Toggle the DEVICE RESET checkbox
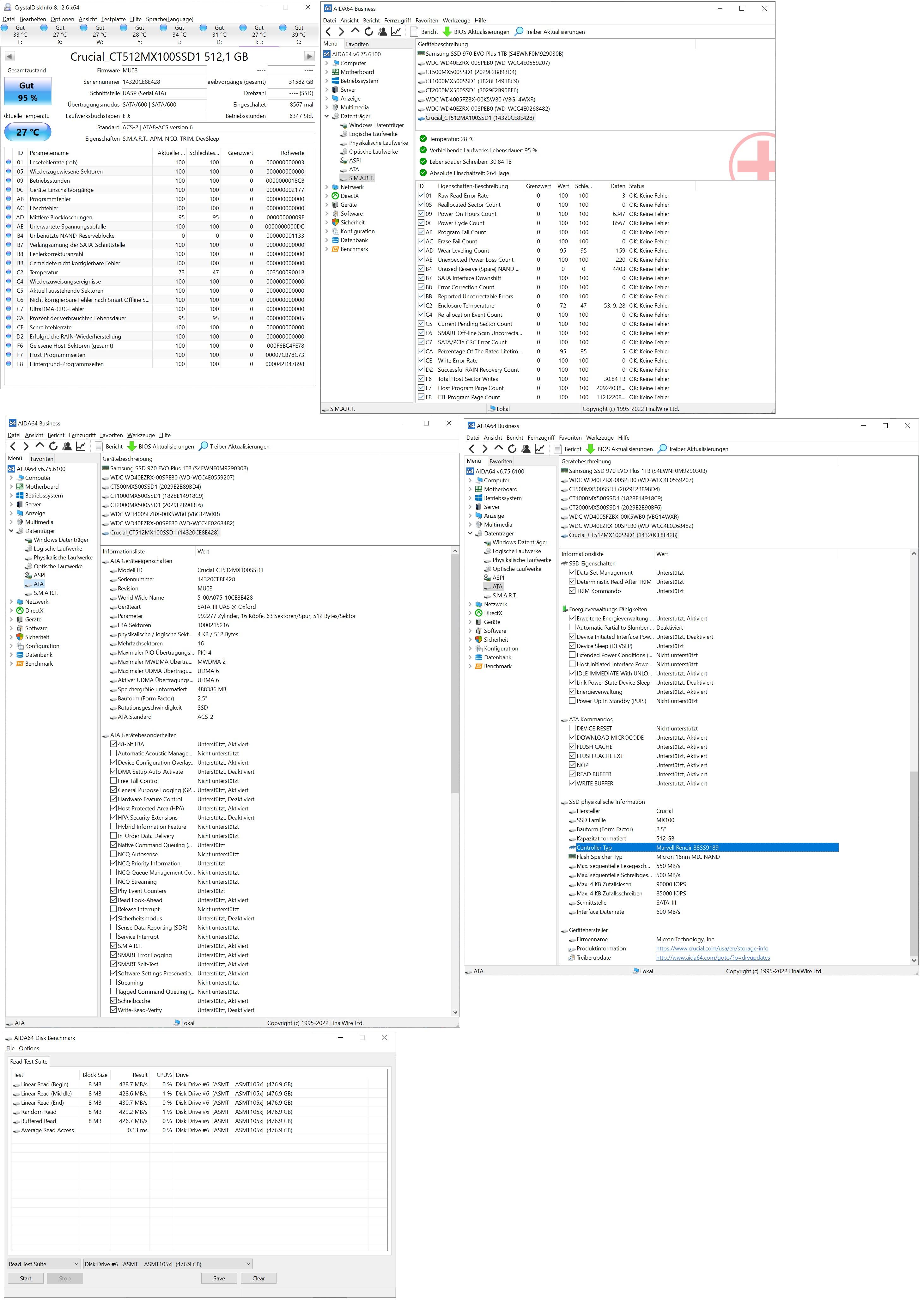Screen dimensions: 924x1306 pyautogui.click(x=572, y=729)
